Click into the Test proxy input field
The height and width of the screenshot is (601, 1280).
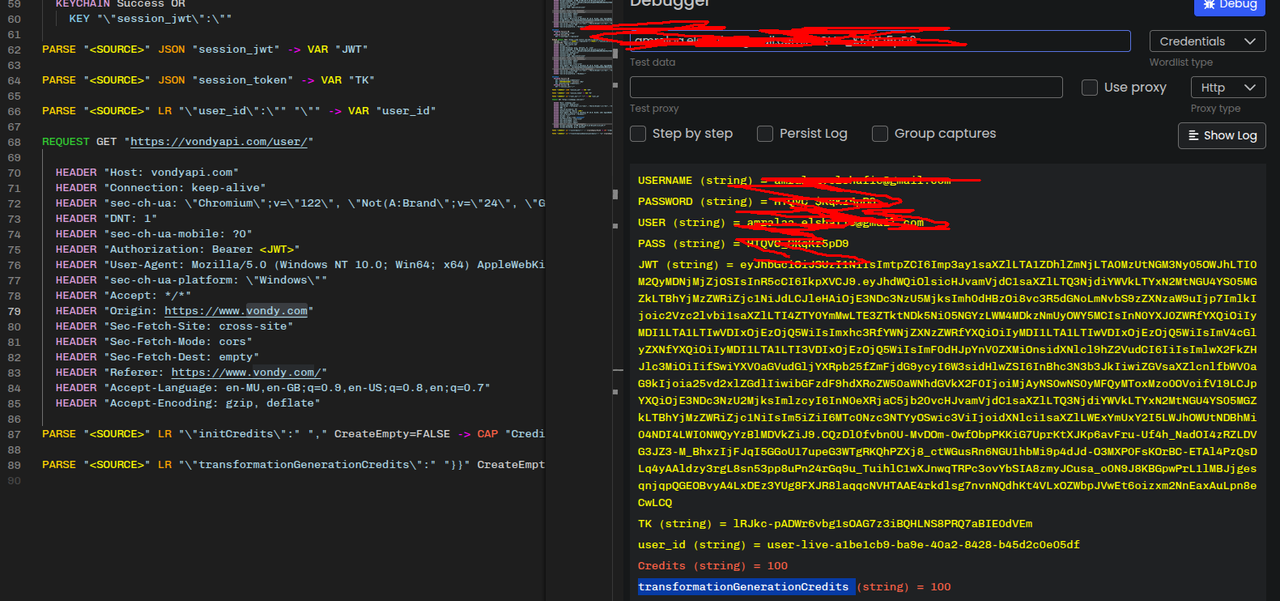846,87
